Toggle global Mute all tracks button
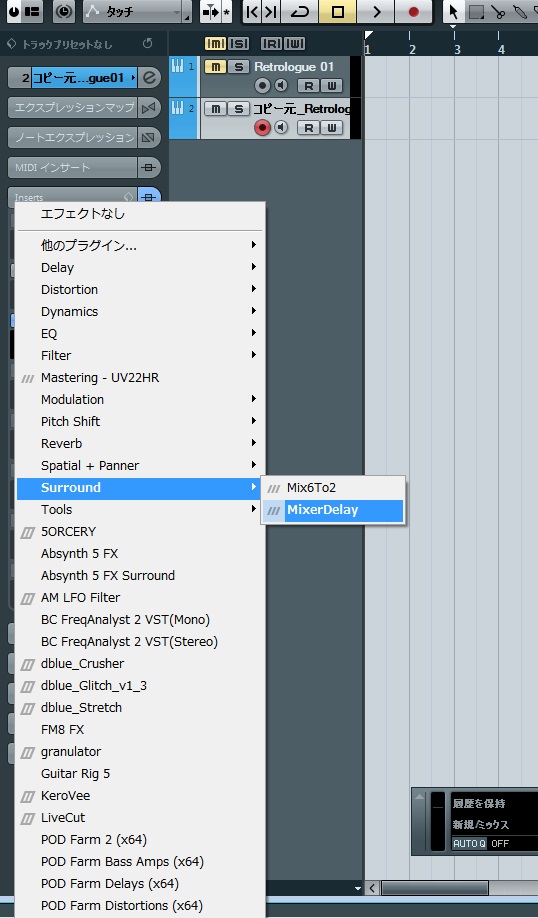 [x=215, y=44]
